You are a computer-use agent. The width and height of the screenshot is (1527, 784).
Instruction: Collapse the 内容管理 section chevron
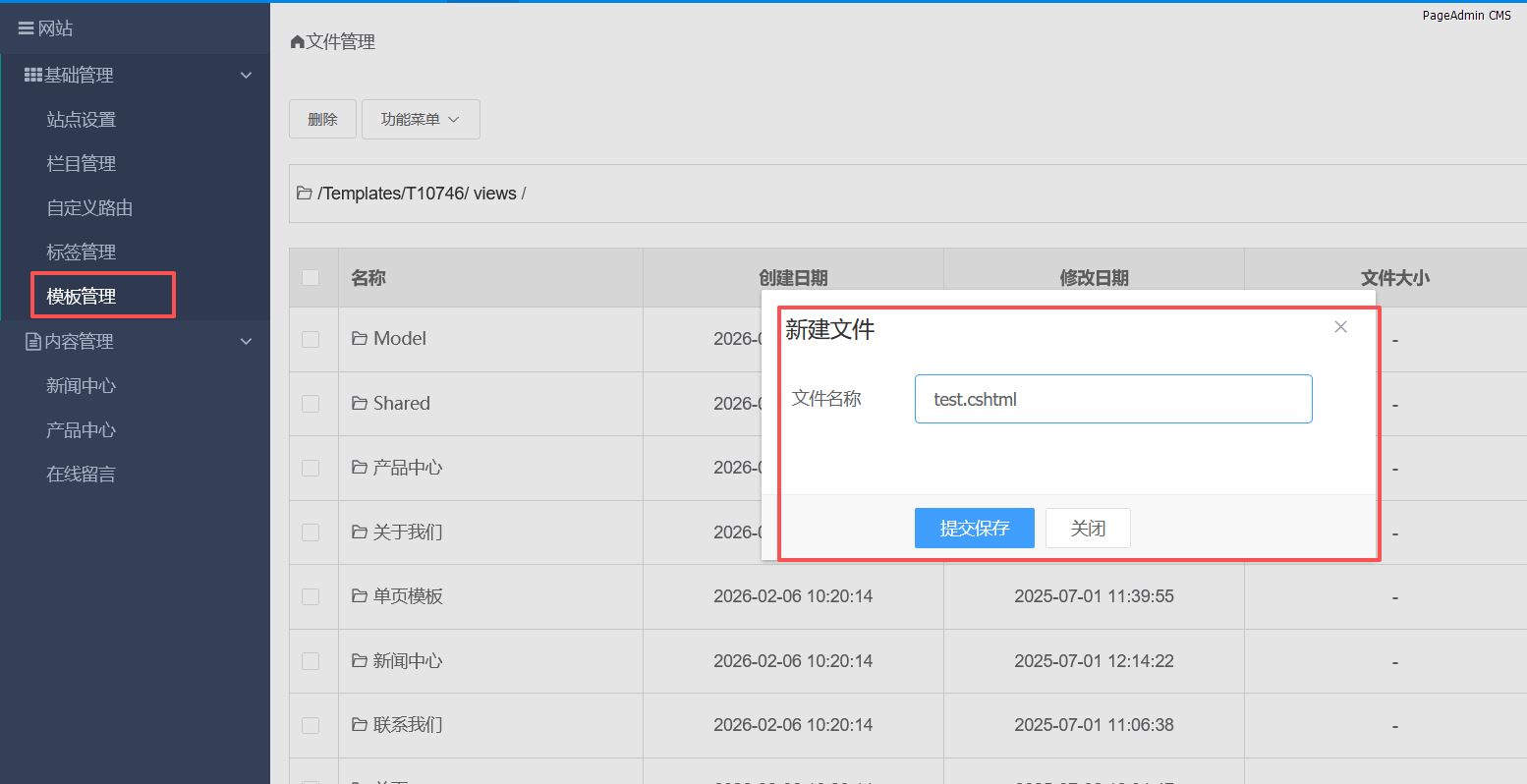click(247, 342)
